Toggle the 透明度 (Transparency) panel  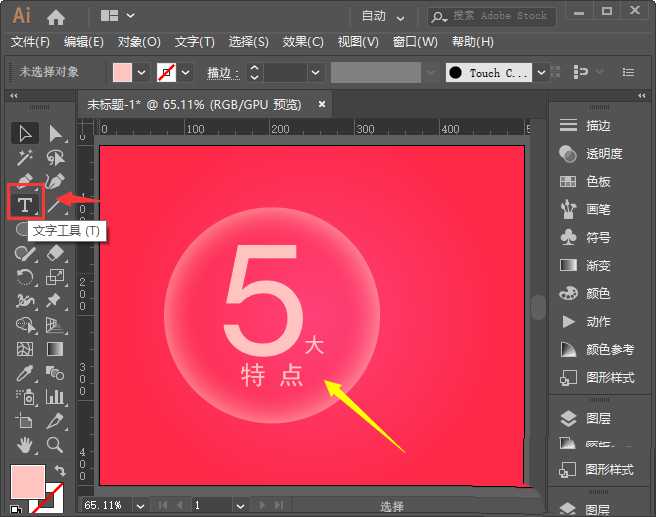(x=603, y=154)
